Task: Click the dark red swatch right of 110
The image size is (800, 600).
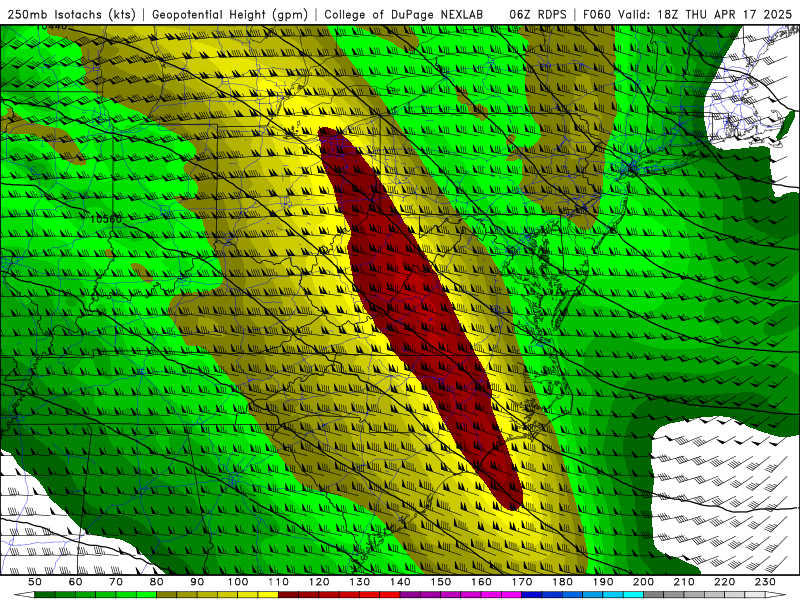Action: (x=289, y=595)
